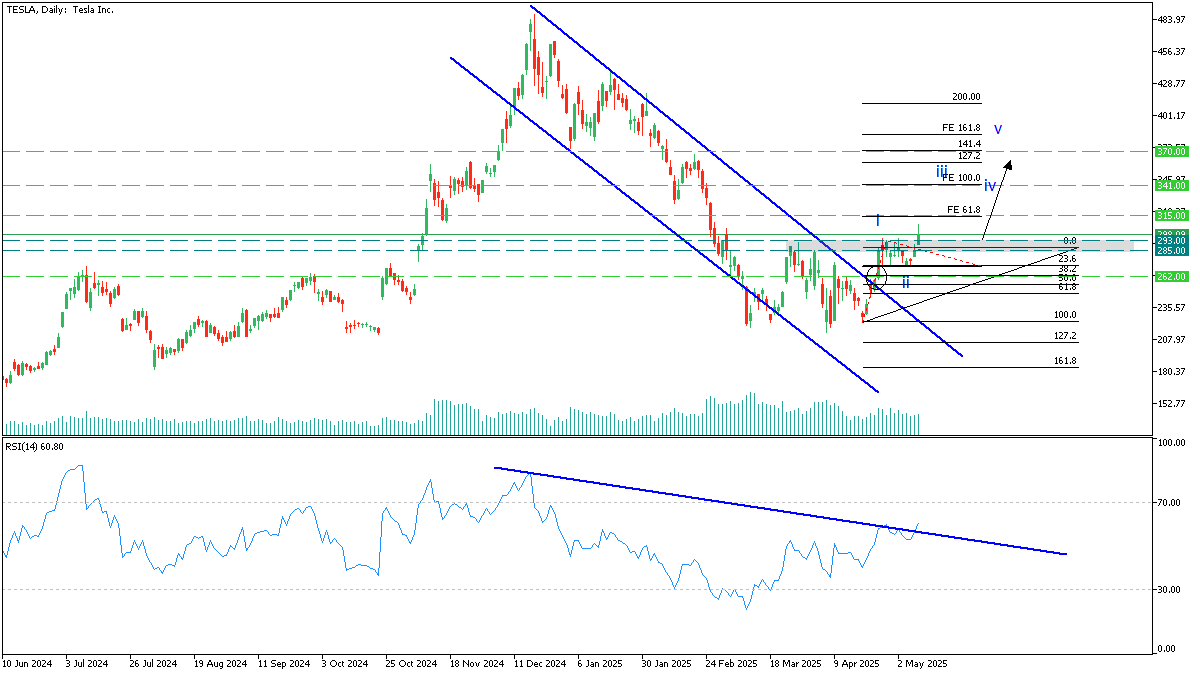Select the Fibonacci extension 200.00 label
Viewport: 1200px width, 675px height.
[x=966, y=97]
